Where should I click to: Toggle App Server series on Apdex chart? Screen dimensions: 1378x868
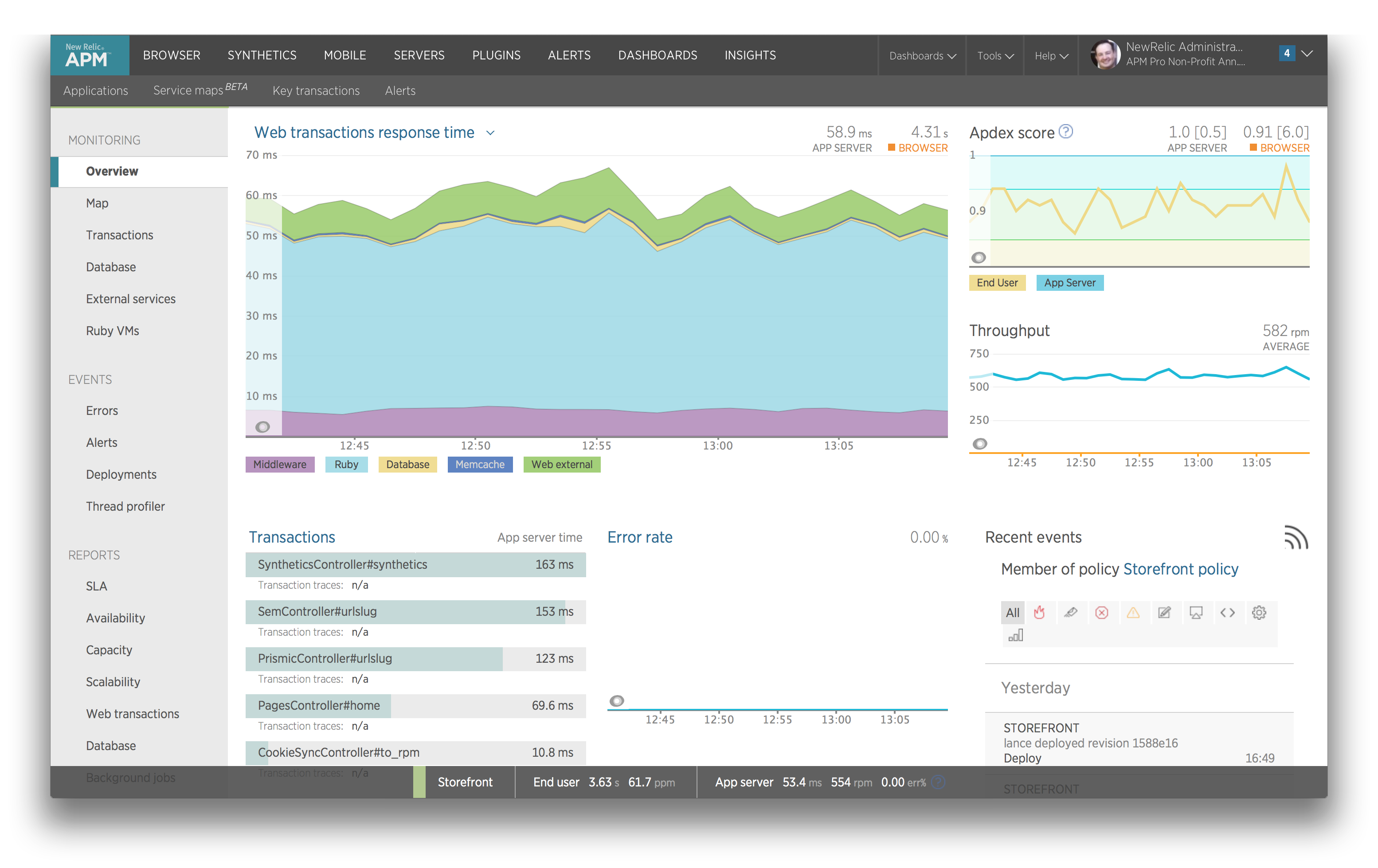(x=1070, y=283)
